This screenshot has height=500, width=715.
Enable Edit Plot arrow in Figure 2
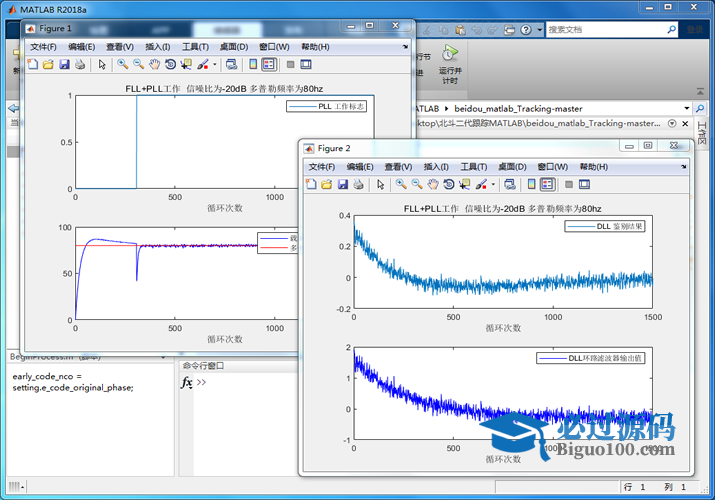381,185
